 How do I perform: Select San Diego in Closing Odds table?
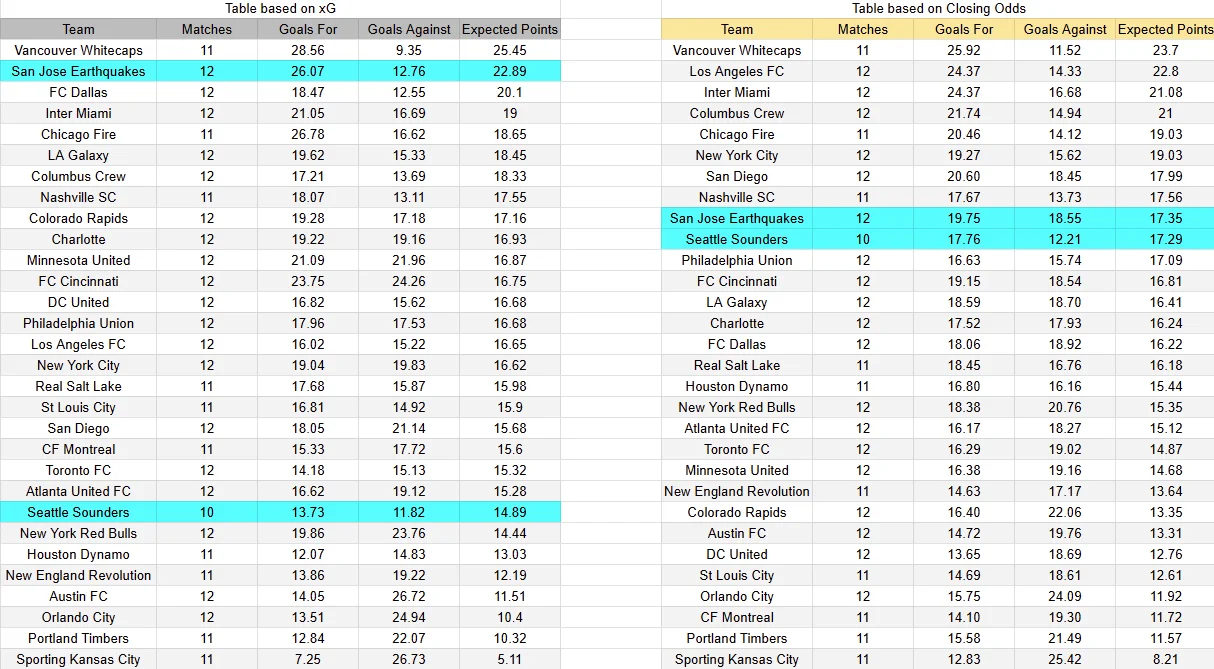pos(737,176)
